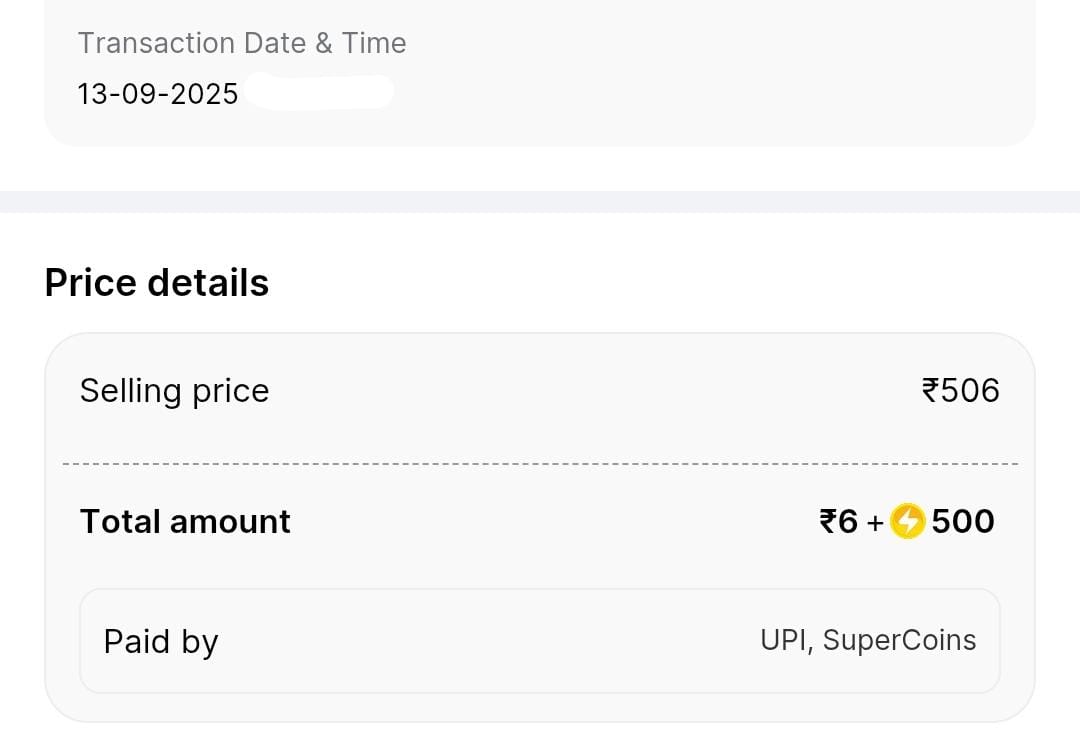Tap the UPI, SuperCoins payment text
The image size is (1080, 746).
coord(868,640)
